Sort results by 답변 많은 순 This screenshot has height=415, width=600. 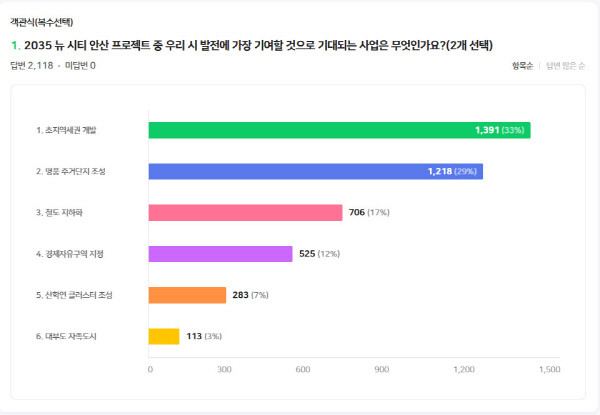tap(565, 66)
